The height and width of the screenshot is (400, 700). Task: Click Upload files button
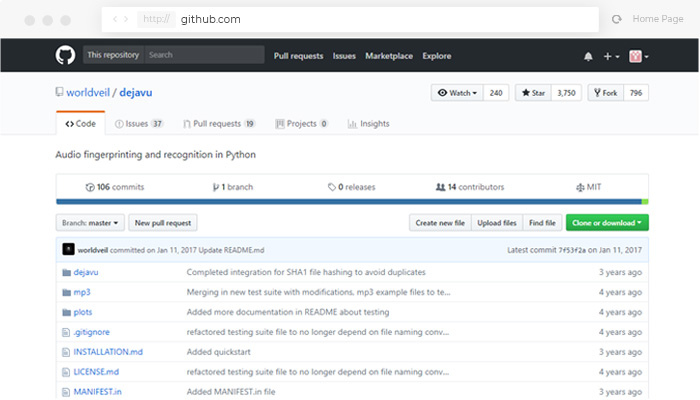point(497,223)
